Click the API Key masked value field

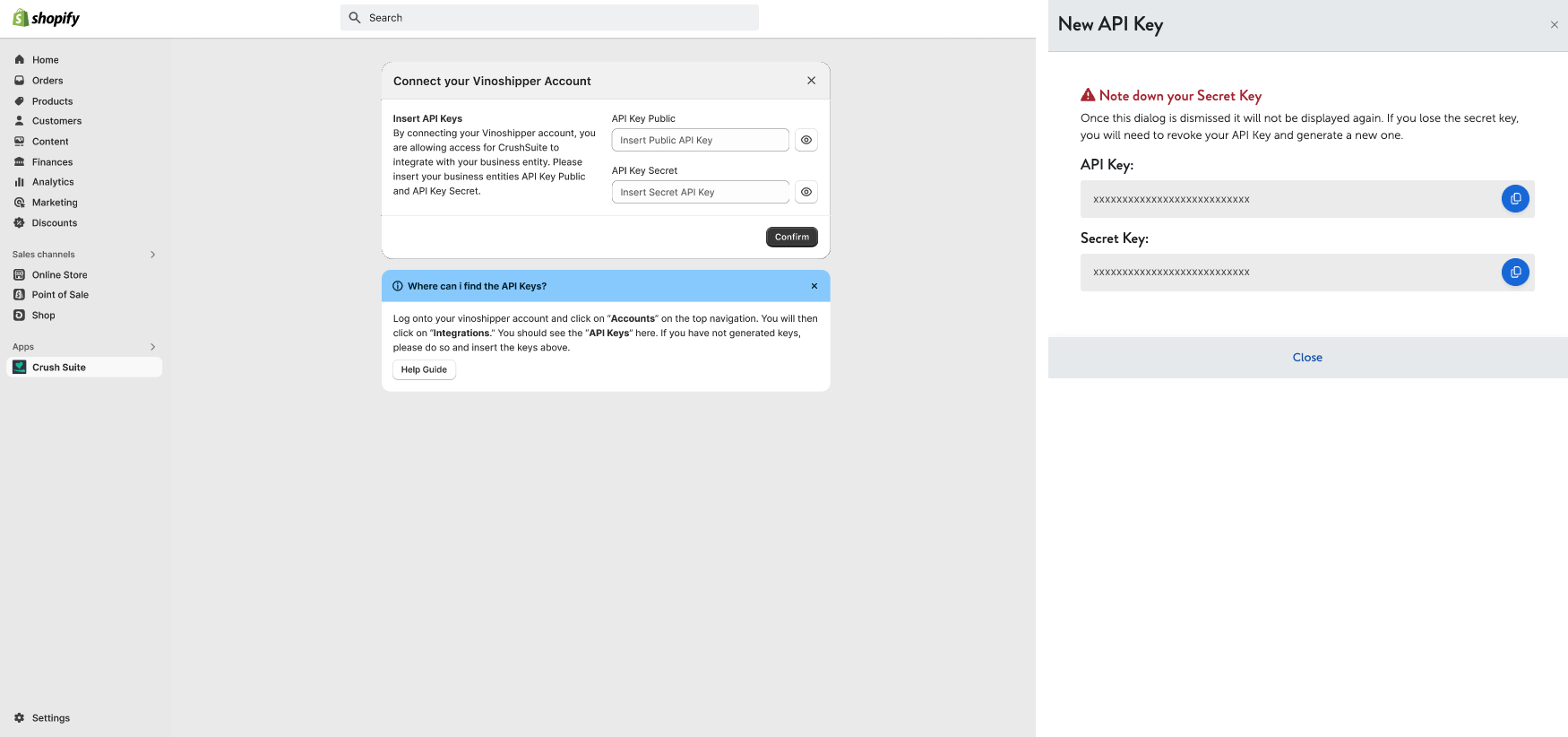click(1307, 199)
